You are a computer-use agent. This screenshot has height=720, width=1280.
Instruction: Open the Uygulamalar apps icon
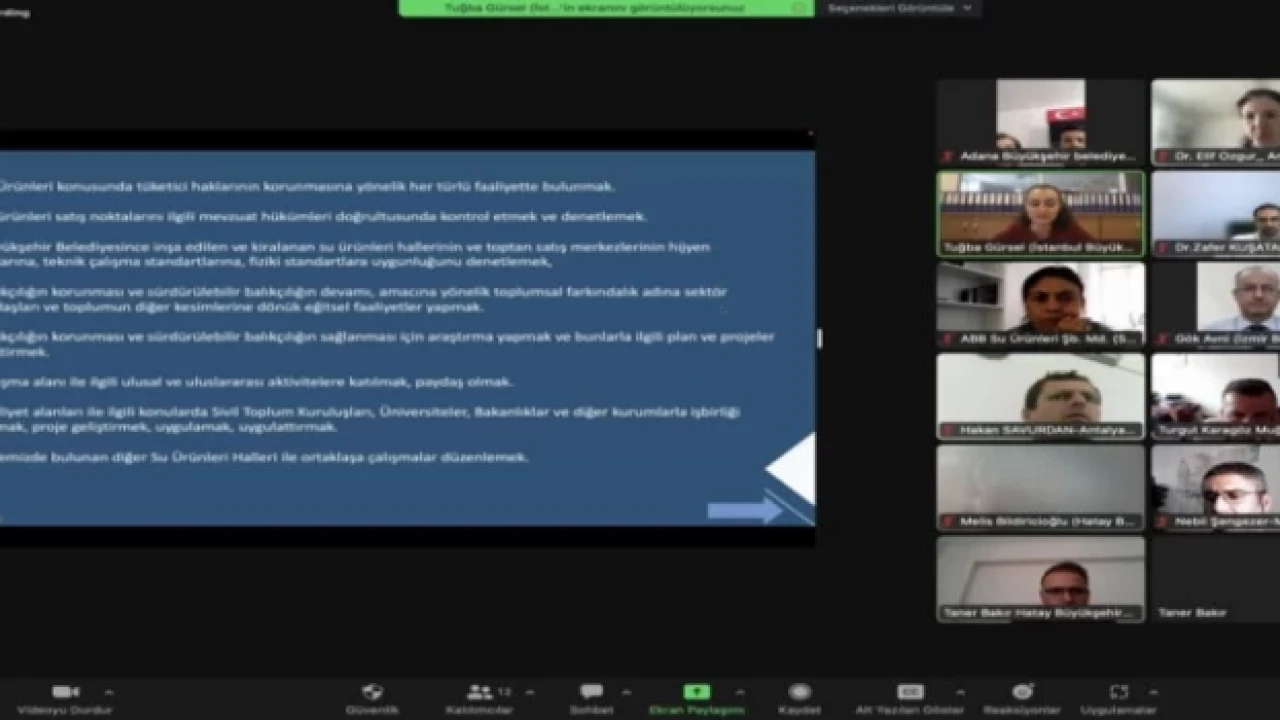(x=1118, y=692)
